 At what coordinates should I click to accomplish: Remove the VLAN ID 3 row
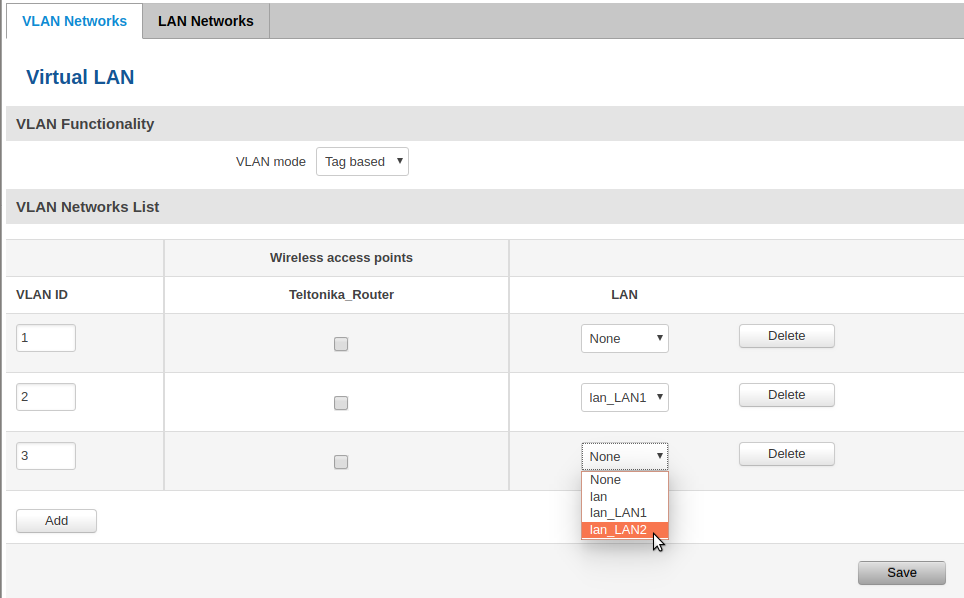786,454
